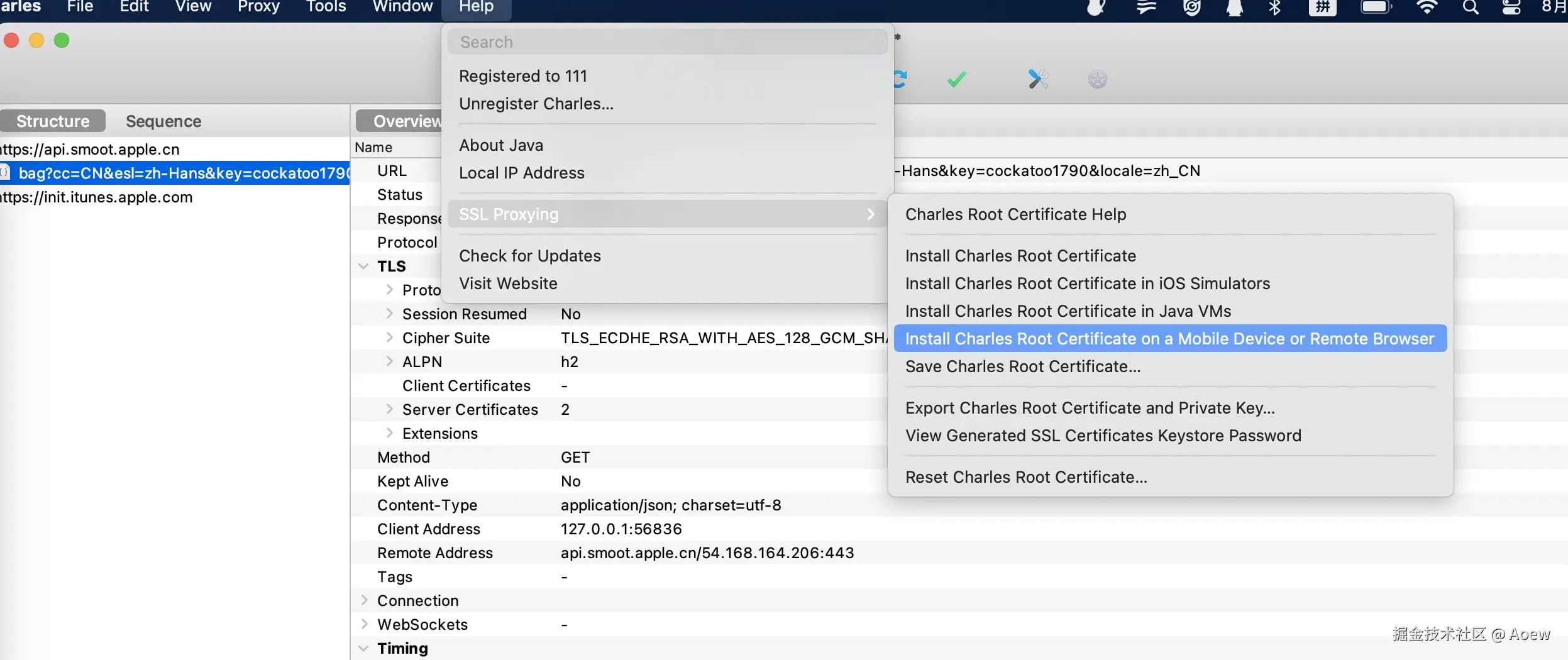Select the SSL Proxying submenu item

tap(667, 214)
